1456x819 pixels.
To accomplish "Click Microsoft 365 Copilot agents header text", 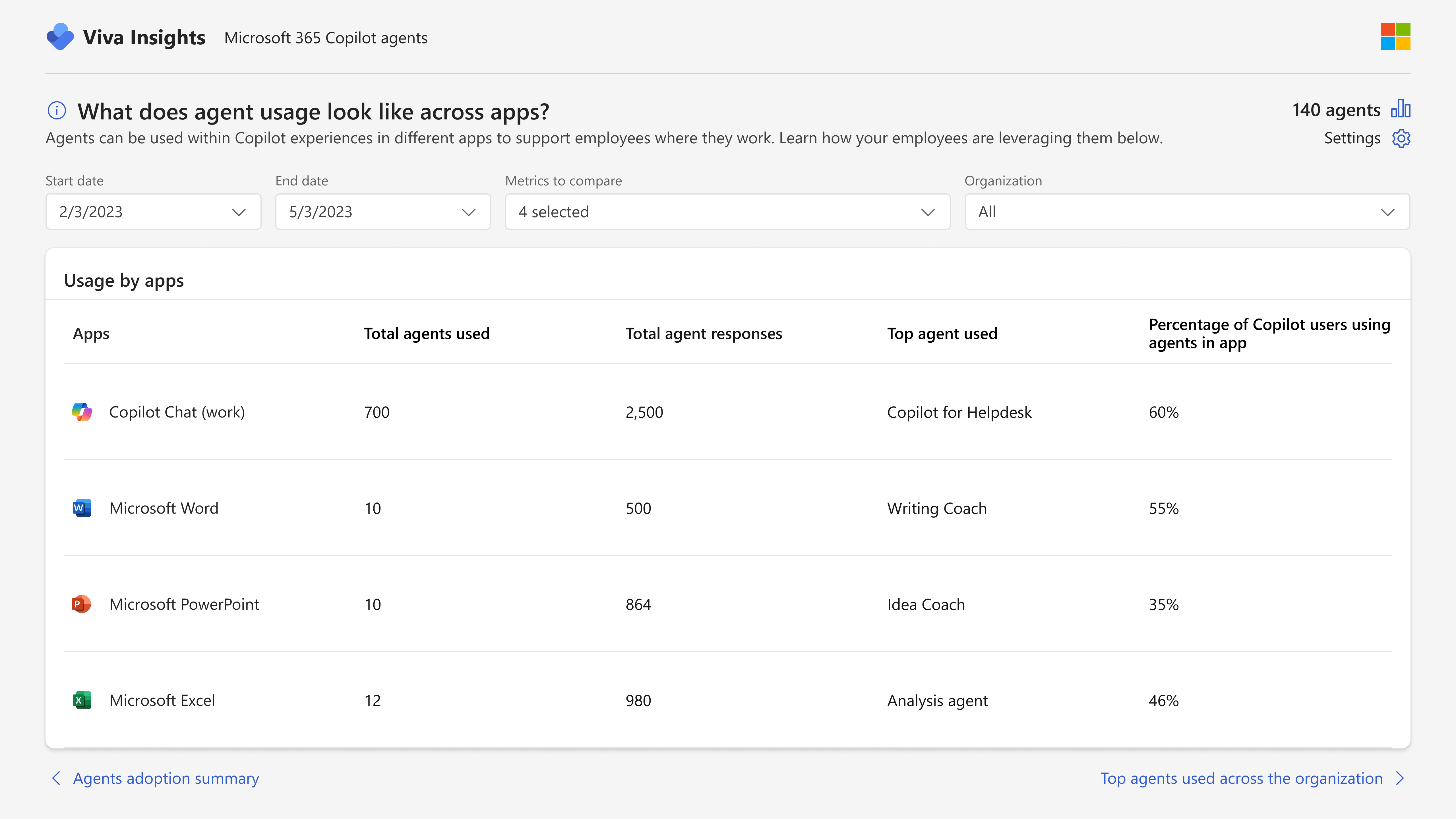I will (326, 38).
